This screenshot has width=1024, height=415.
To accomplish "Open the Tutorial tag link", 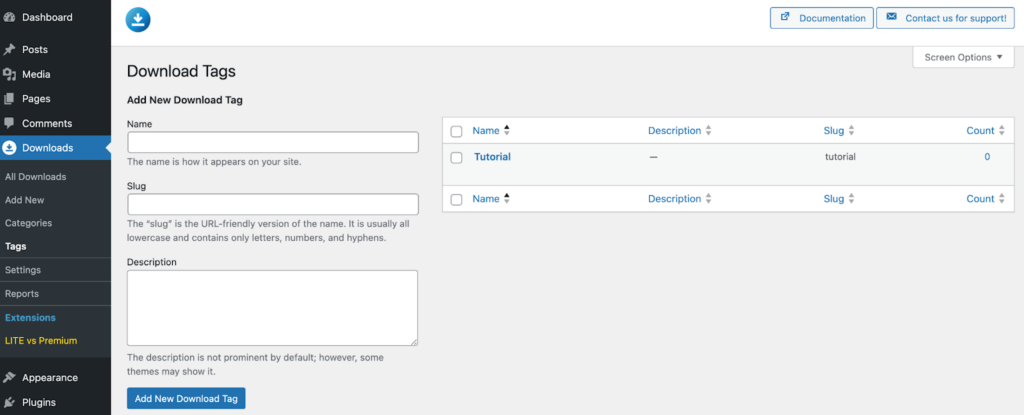I will 492,157.
